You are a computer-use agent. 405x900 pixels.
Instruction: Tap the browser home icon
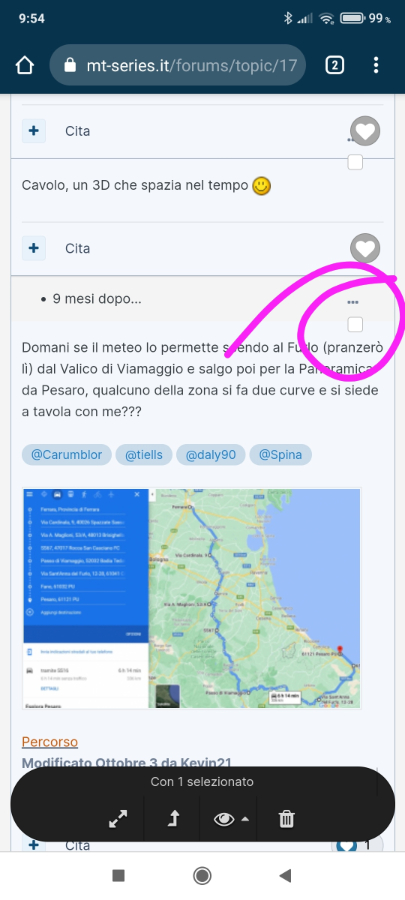[25, 65]
